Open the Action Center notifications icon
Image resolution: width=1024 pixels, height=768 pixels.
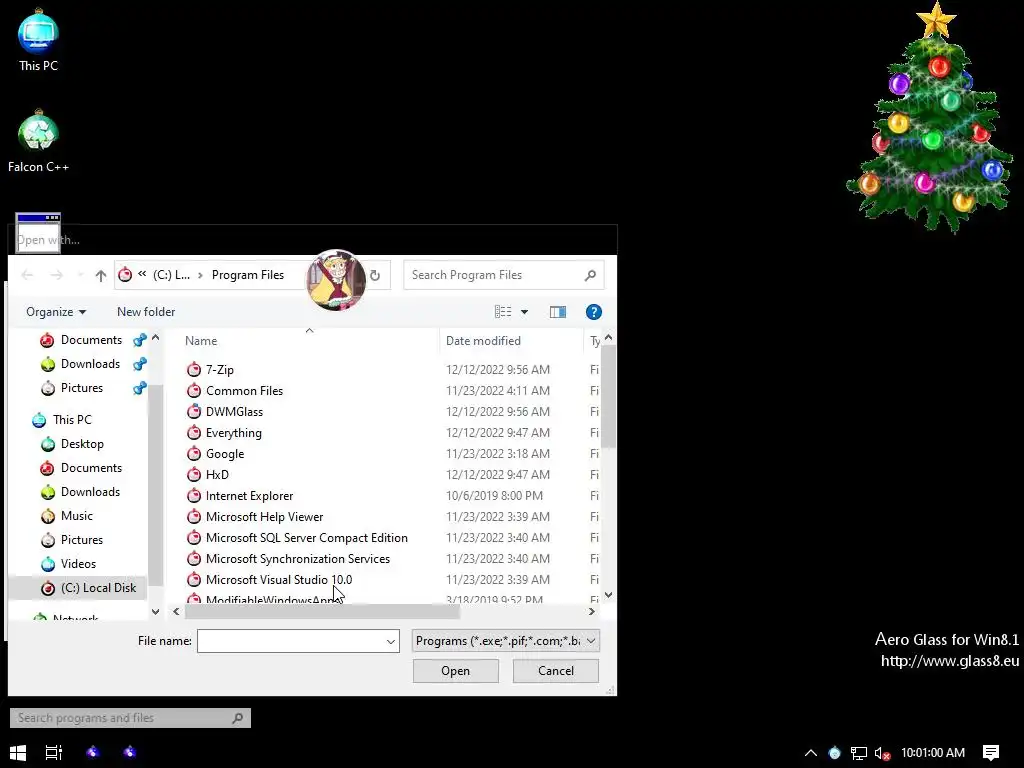(991, 753)
